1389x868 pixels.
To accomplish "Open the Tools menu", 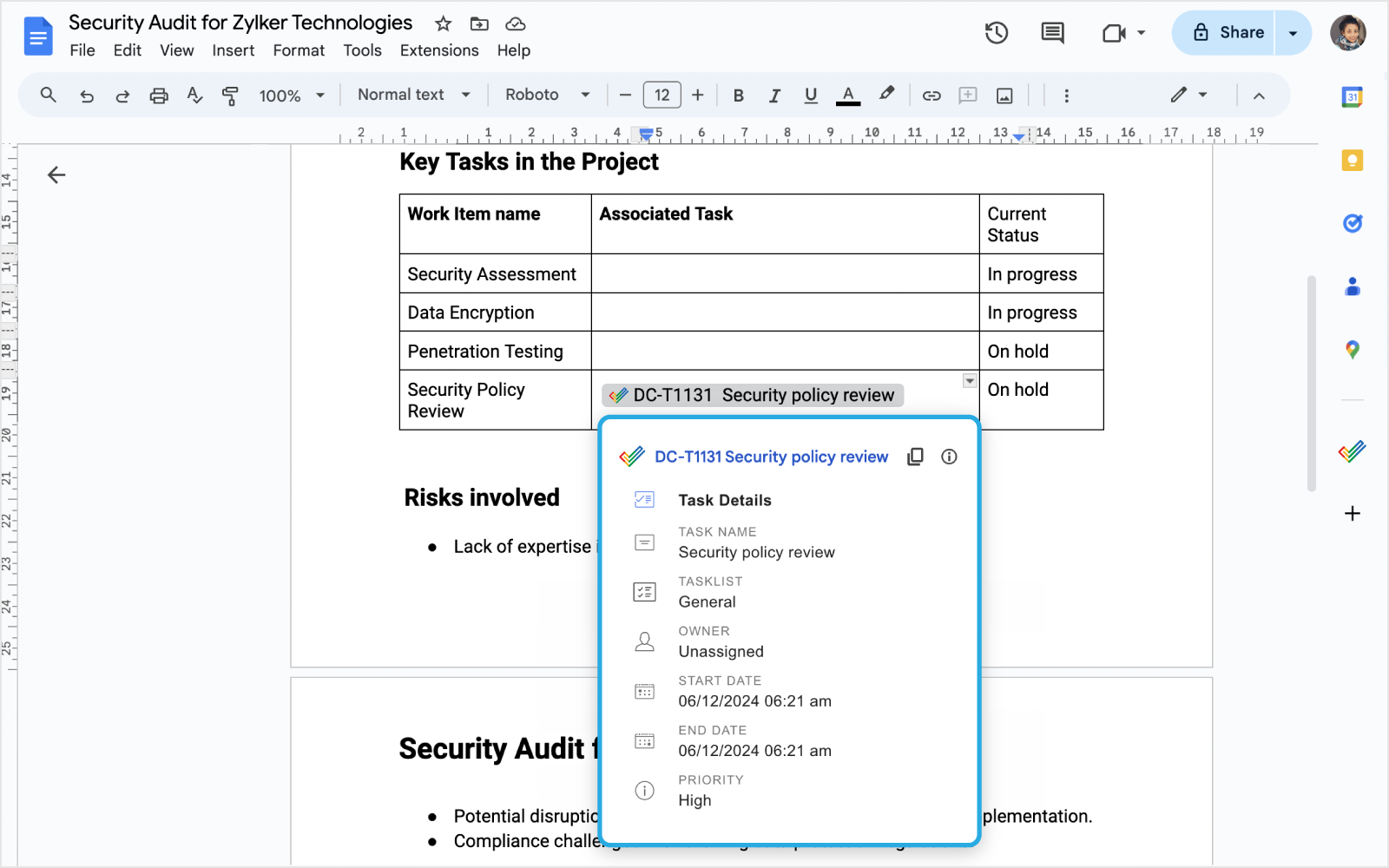I will coord(362,50).
